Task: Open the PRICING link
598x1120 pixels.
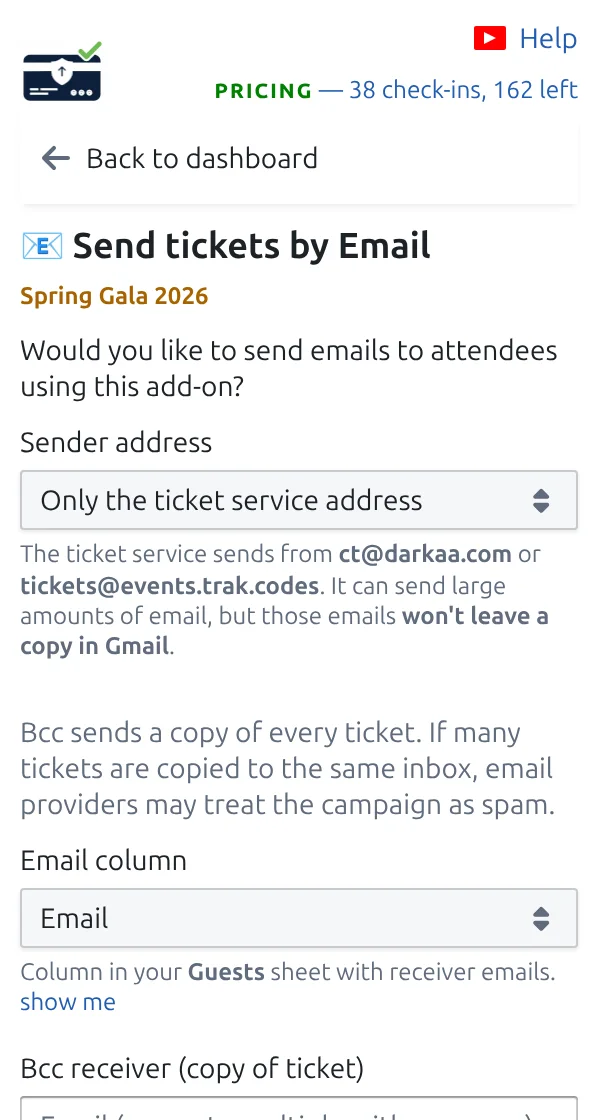Action: click(x=264, y=91)
